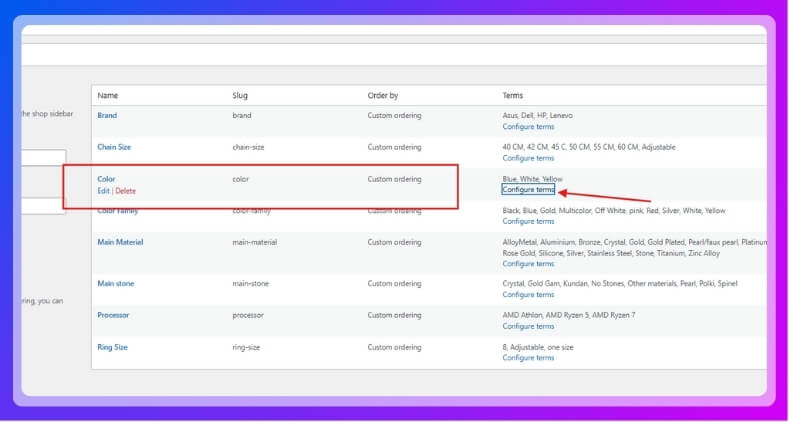Open the Chain Size attribute
789x422 pixels.
[114, 147]
